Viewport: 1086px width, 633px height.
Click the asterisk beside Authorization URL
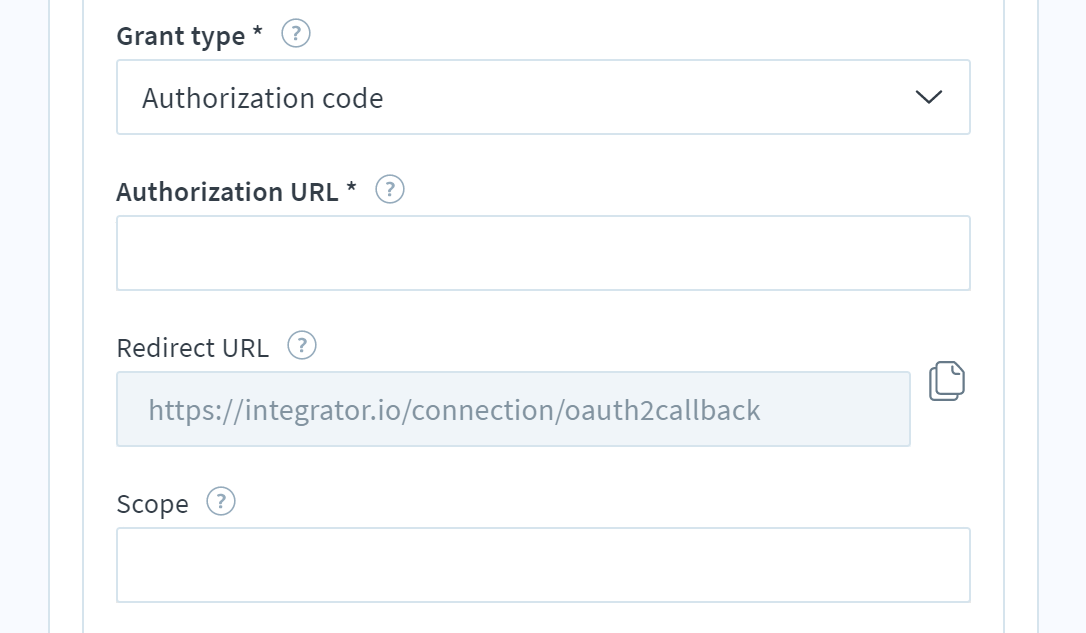click(x=351, y=187)
